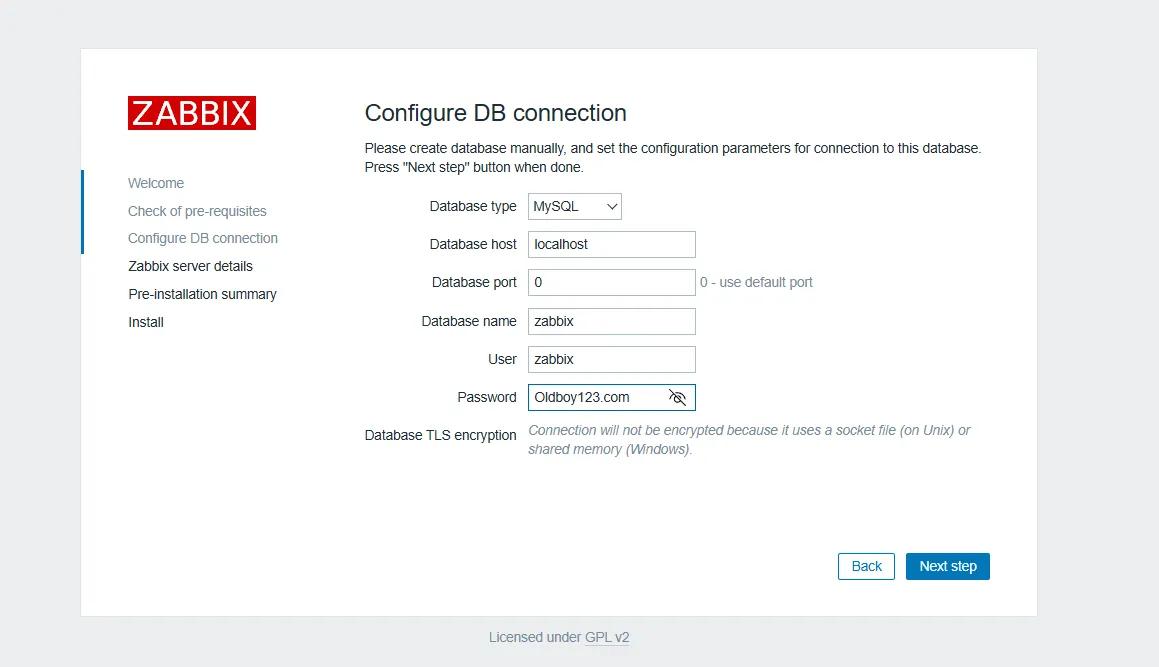
Task: Select the Database name input box
Action: 611,321
